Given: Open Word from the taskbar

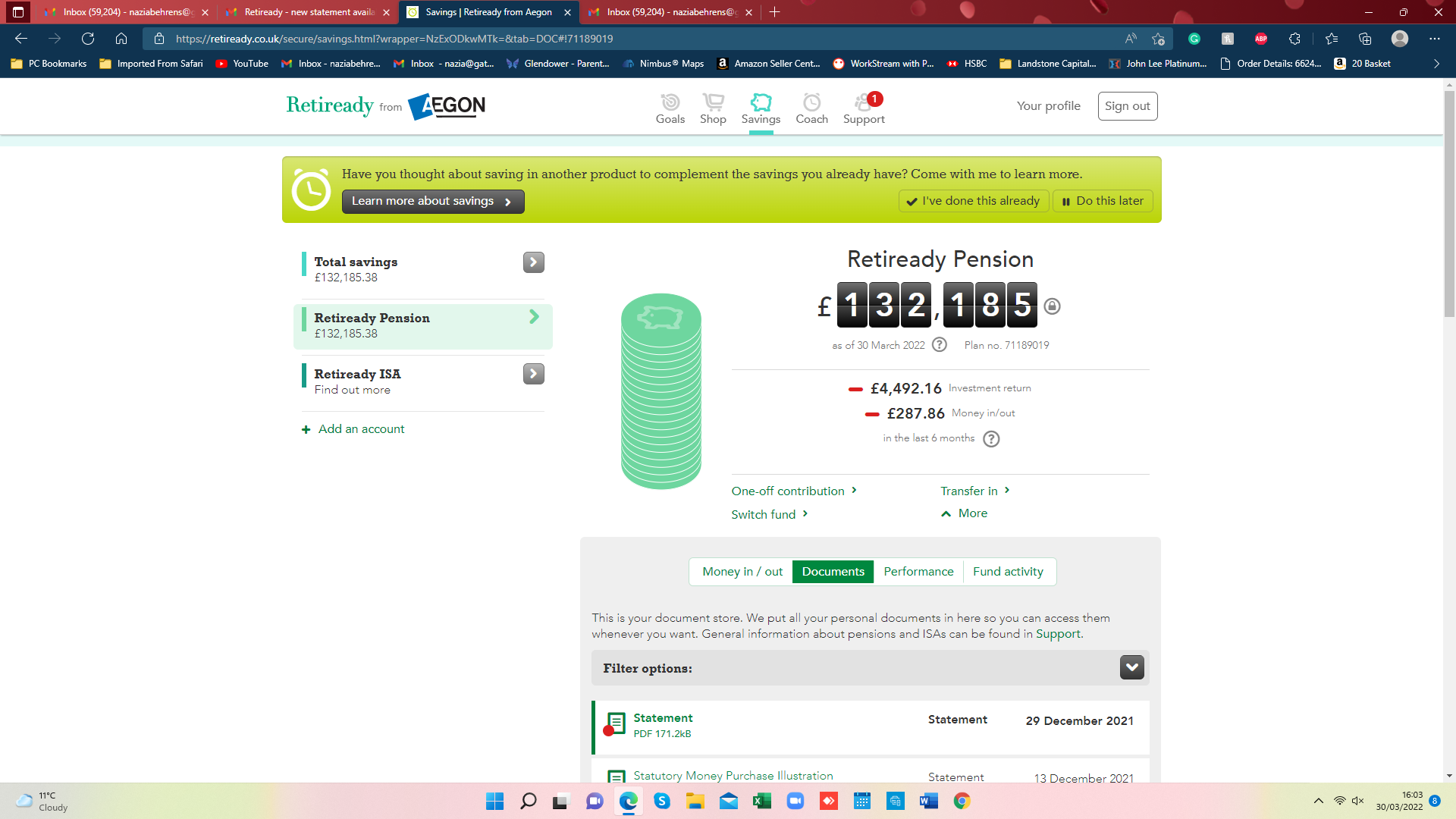Looking at the screenshot, I should pyautogui.click(x=928, y=801).
